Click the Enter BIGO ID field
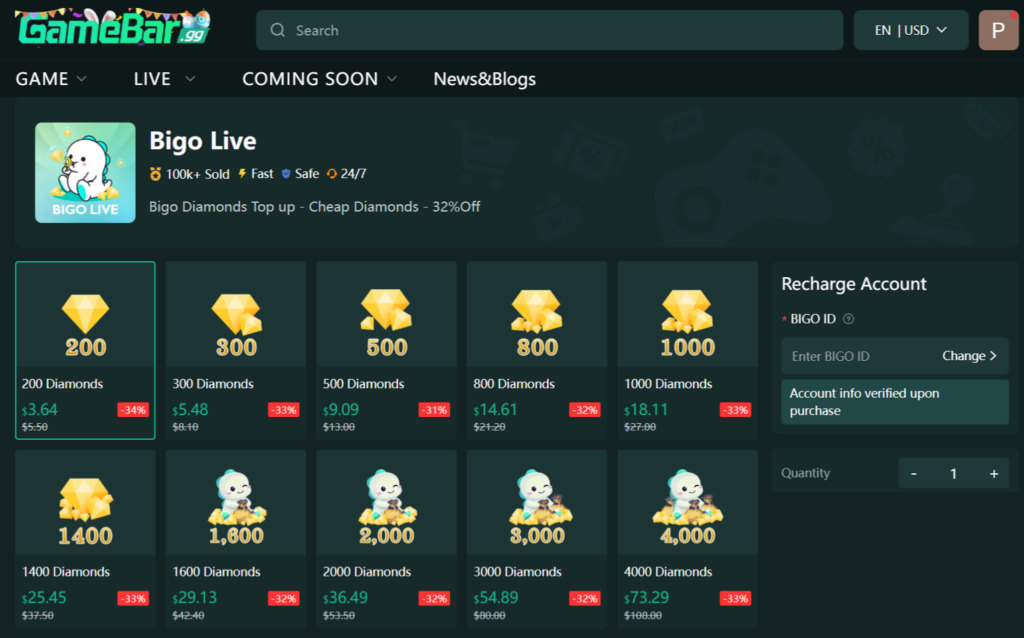 (x=858, y=356)
